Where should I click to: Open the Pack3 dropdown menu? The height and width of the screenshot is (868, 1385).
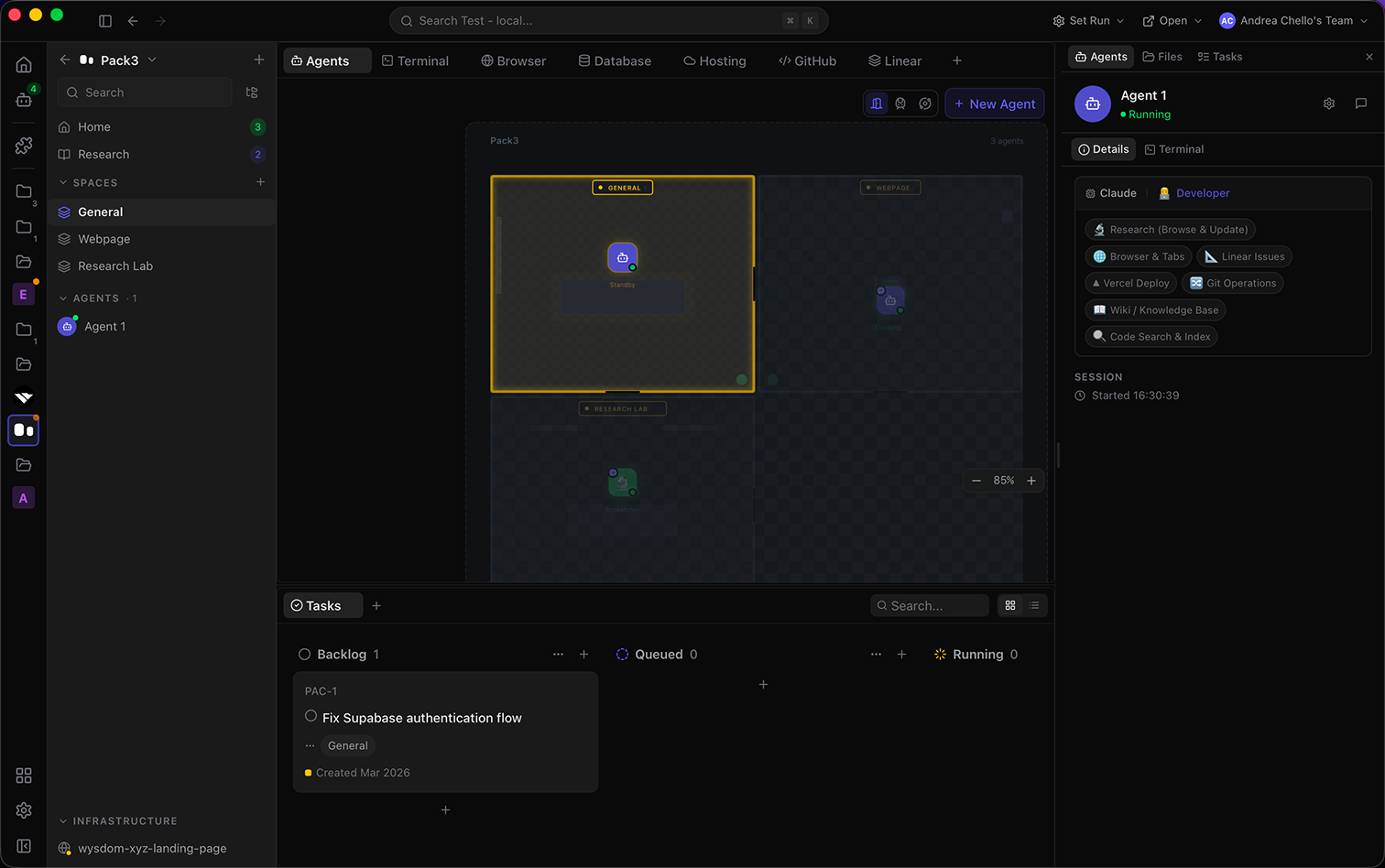pyautogui.click(x=150, y=60)
